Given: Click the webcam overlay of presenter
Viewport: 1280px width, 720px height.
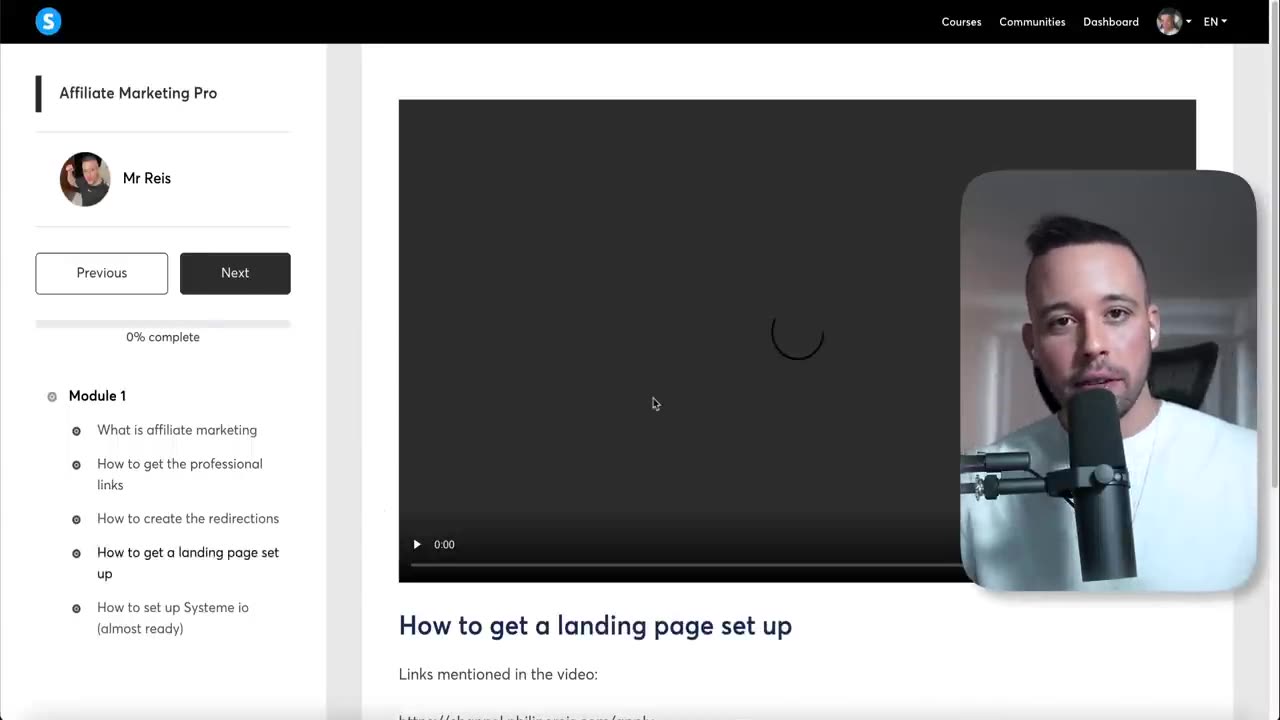Looking at the screenshot, I should pos(1108,380).
